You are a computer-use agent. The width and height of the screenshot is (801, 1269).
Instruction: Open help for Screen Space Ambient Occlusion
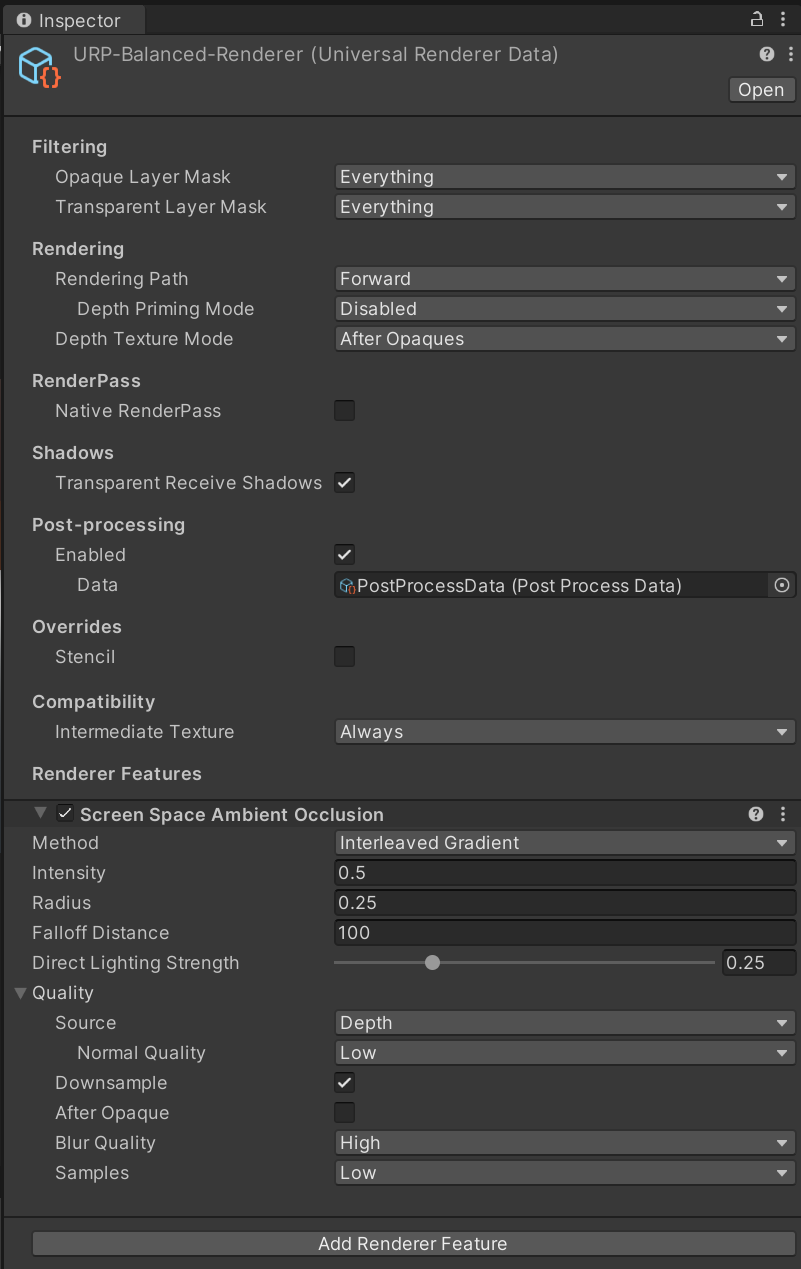click(756, 815)
